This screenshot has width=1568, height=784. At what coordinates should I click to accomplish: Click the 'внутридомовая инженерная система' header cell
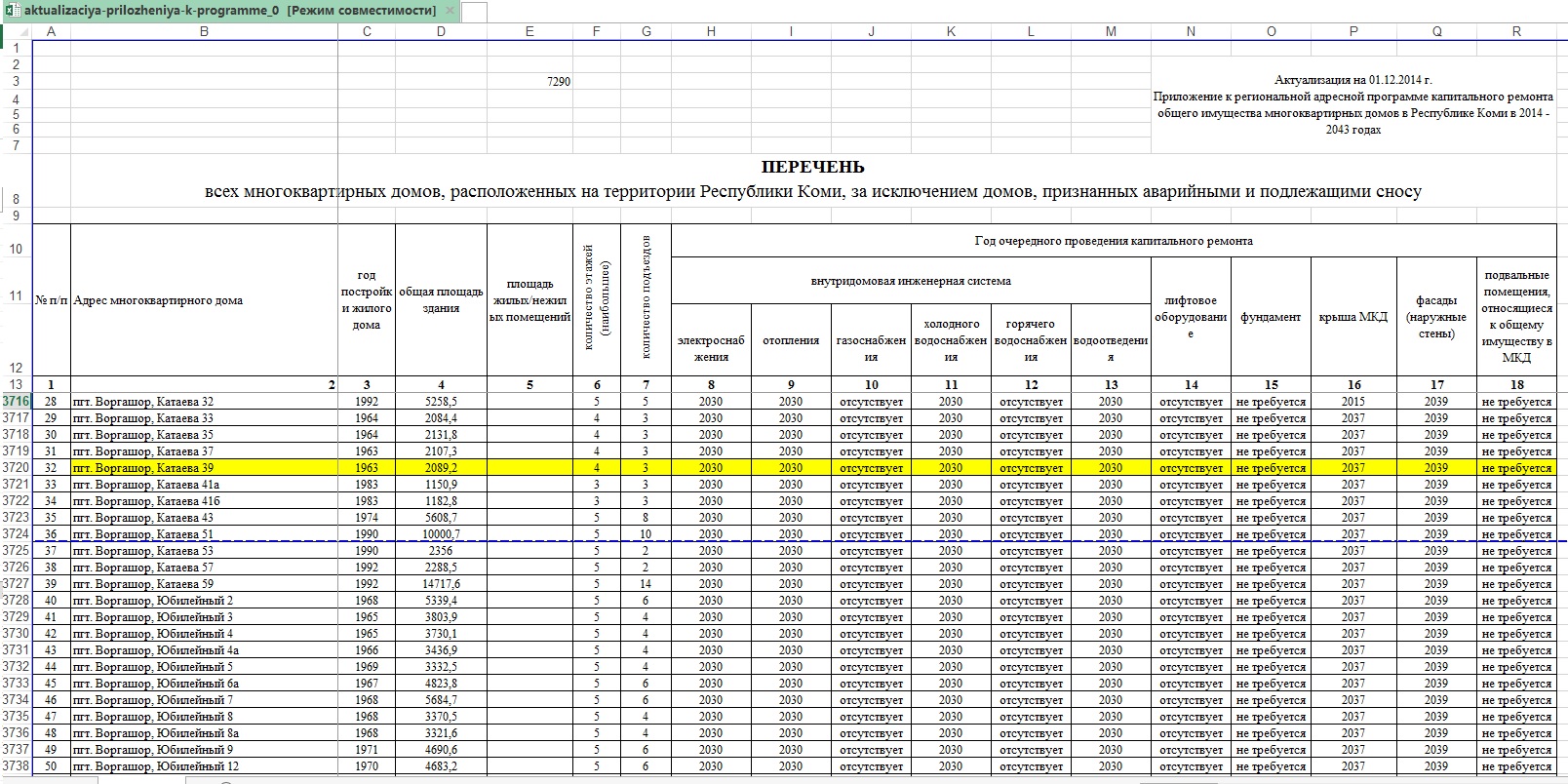(911, 281)
